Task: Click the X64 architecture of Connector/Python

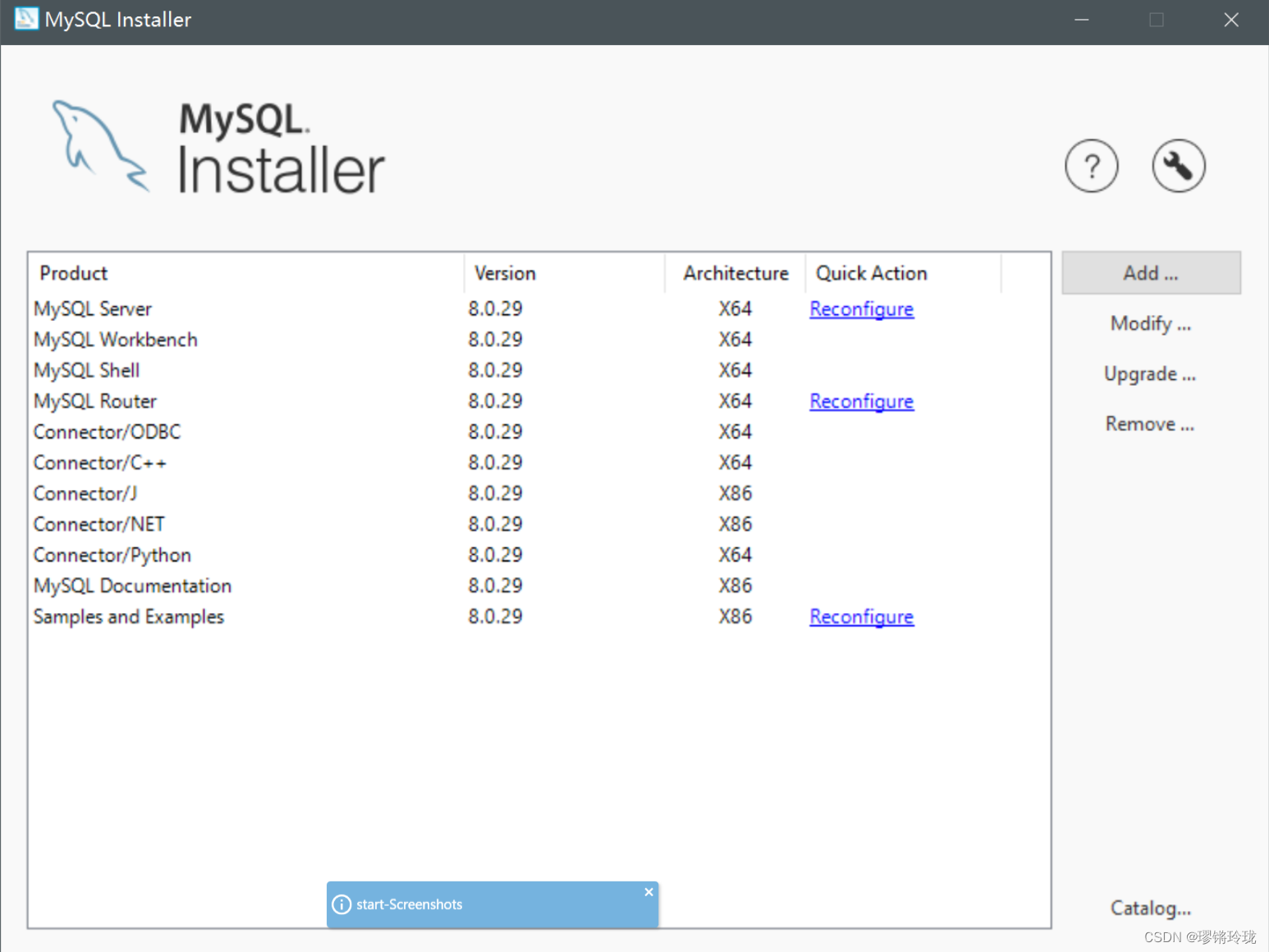Action: [x=735, y=556]
